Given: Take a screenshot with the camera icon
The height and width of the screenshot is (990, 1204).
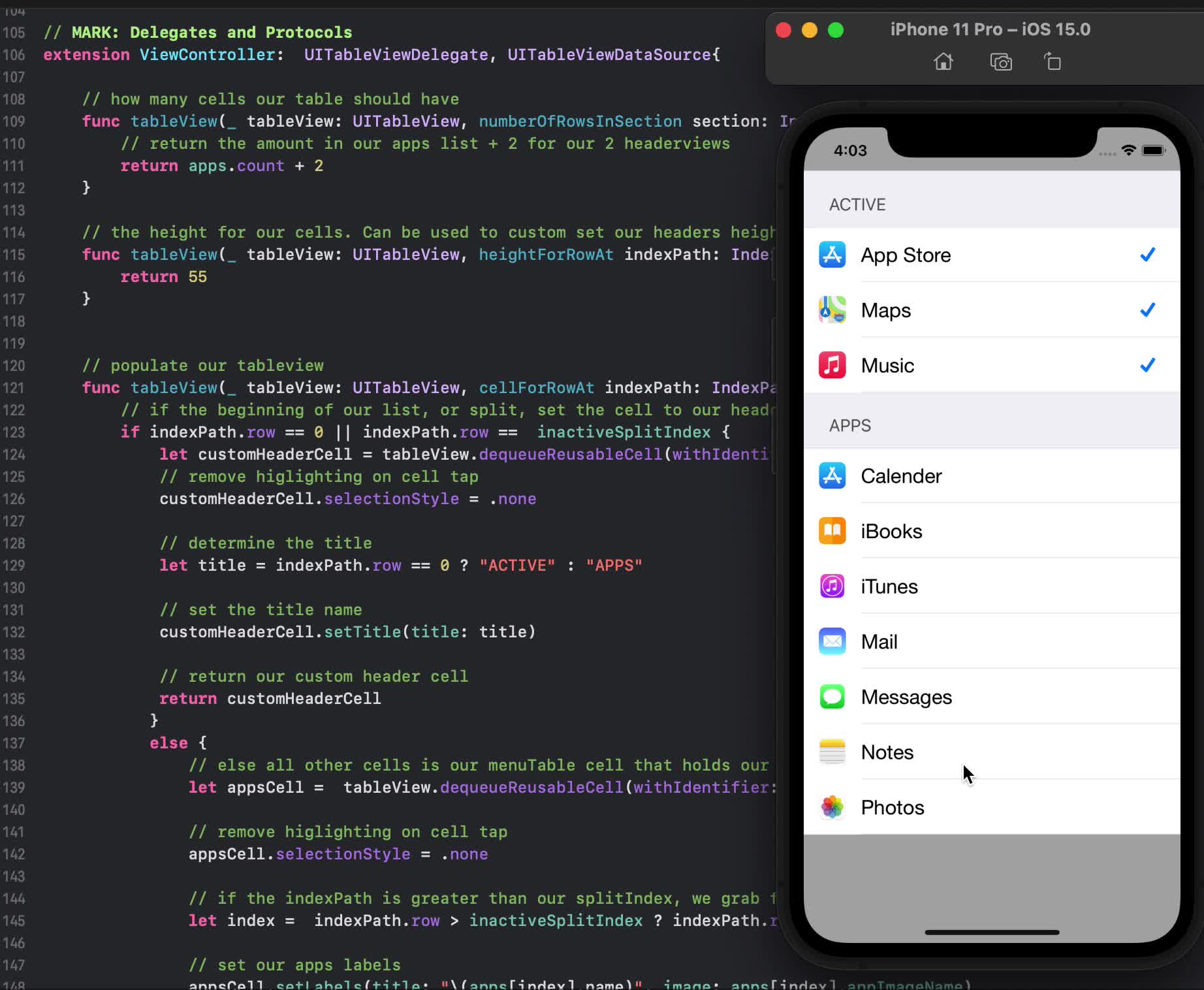Looking at the screenshot, I should pyautogui.click(x=1000, y=61).
